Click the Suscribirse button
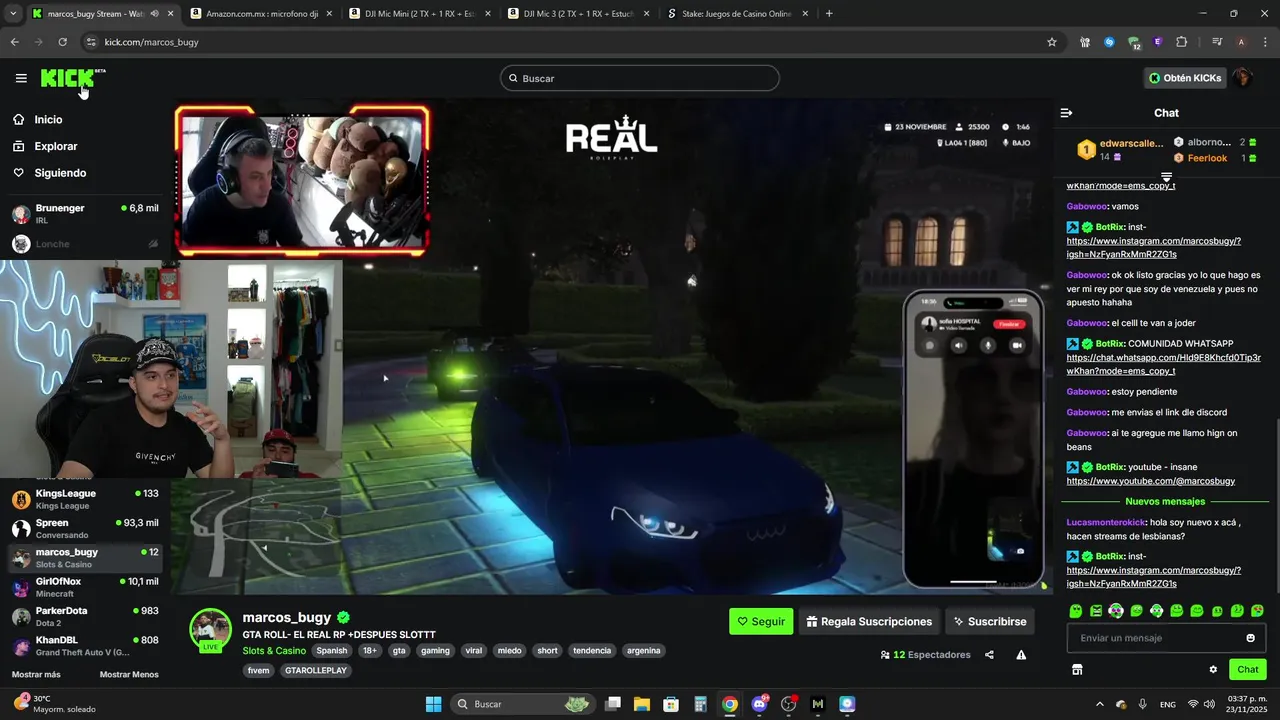1280x720 pixels. point(990,621)
